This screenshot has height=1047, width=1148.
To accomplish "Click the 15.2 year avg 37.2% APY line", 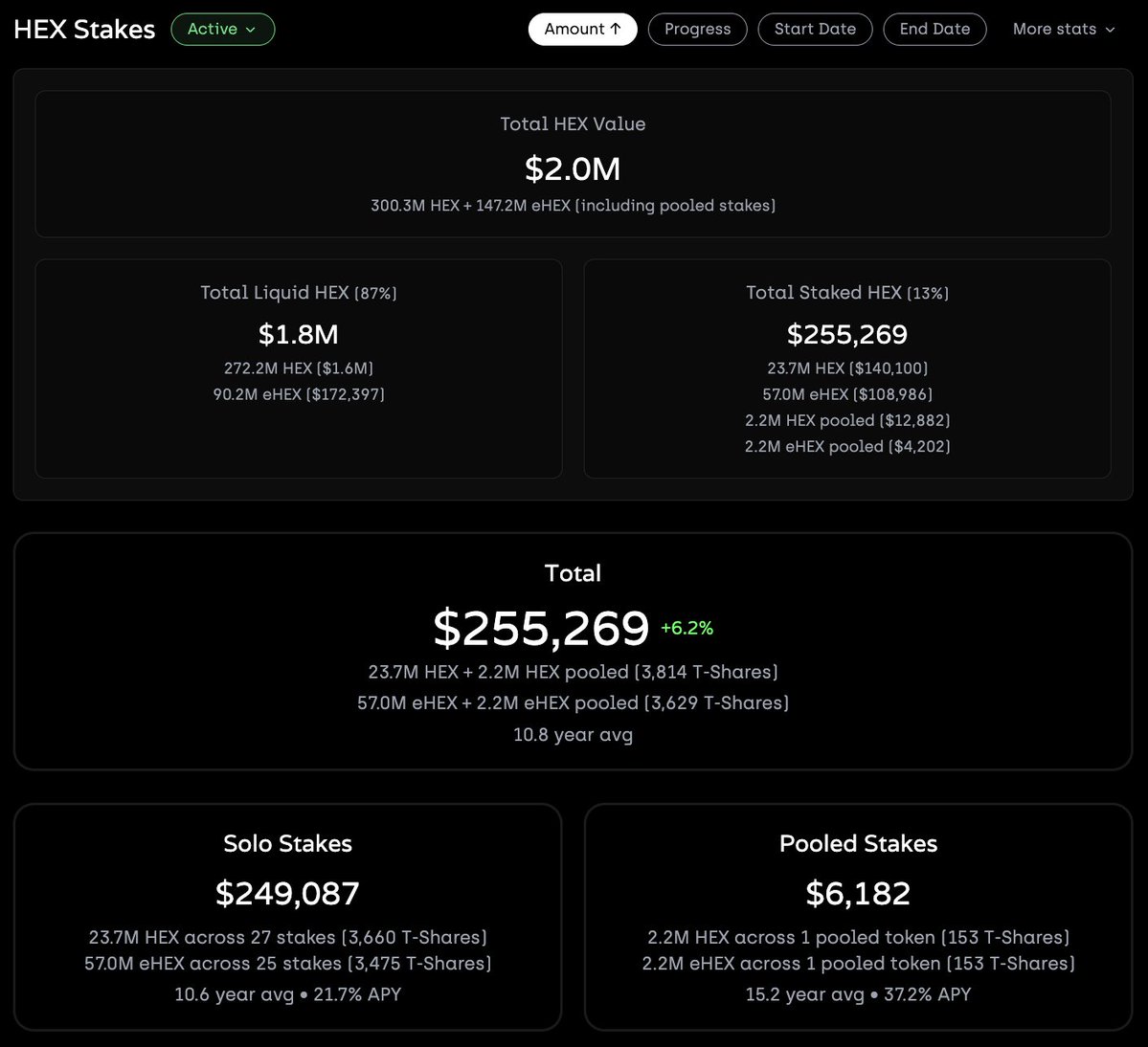I will tap(858, 994).
